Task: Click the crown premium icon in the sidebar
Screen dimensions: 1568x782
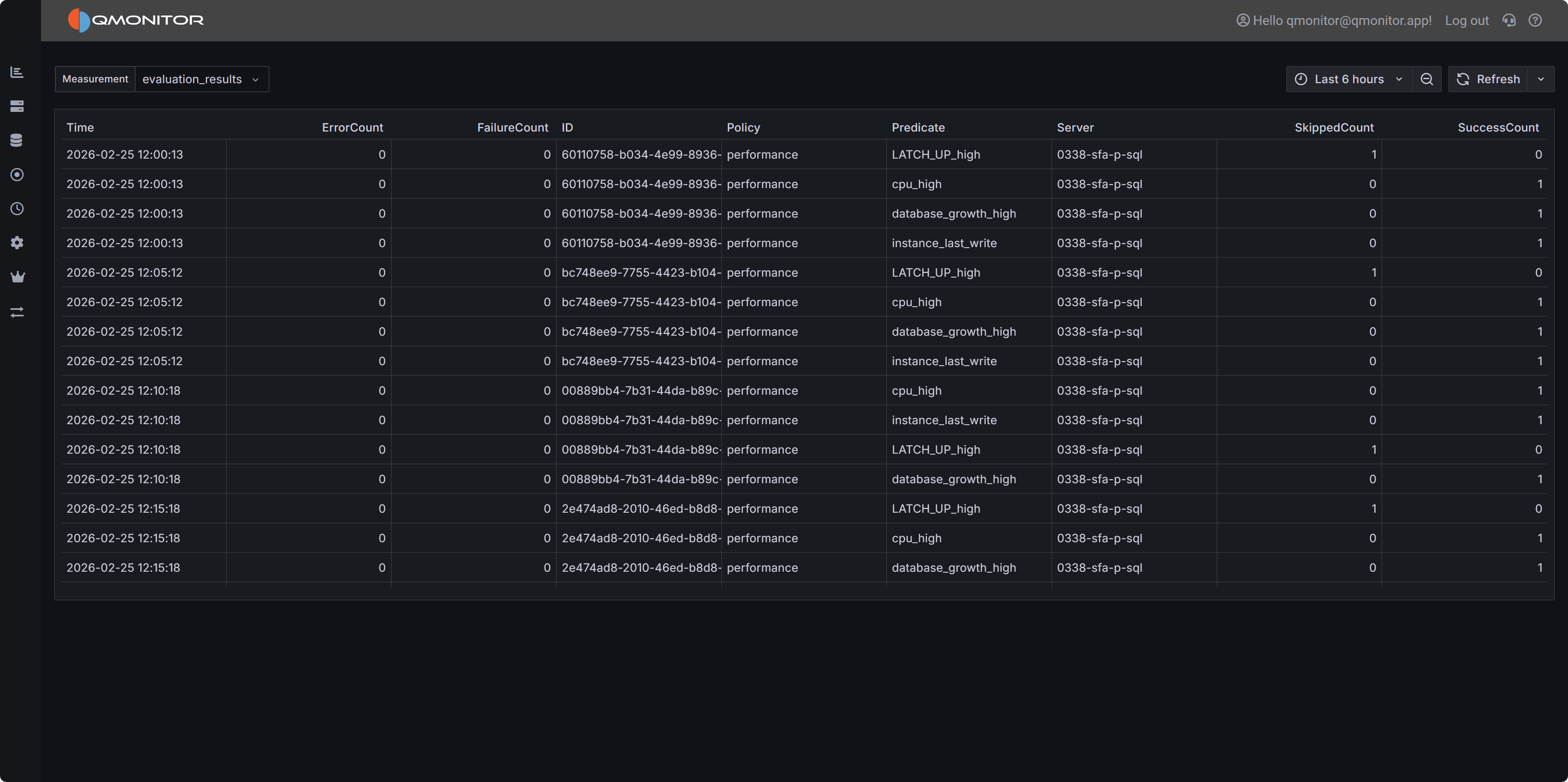Action: (x=17, y=277)
